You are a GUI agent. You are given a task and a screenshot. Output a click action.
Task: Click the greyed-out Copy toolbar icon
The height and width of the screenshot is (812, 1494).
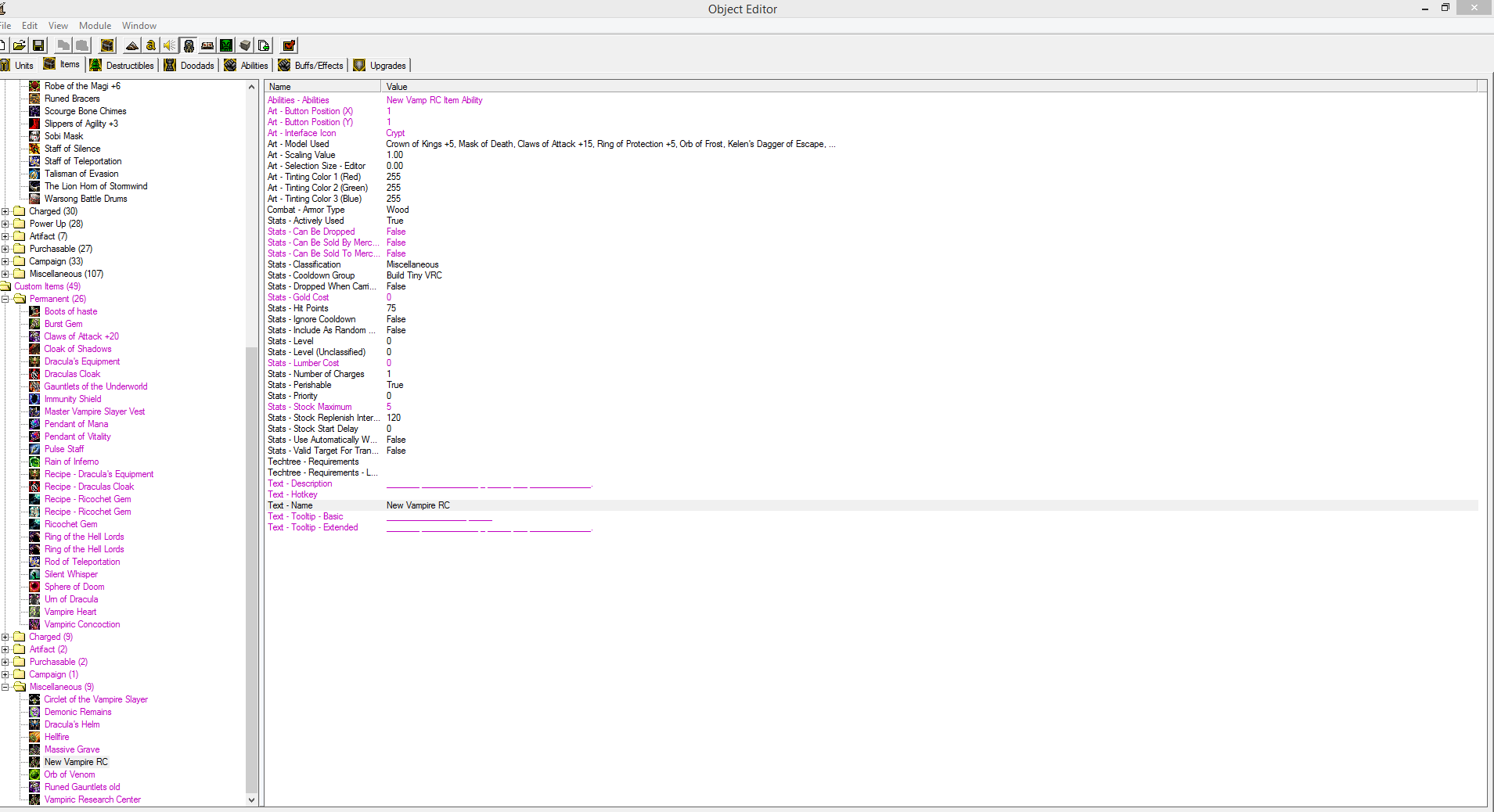pyautogui.click(x=63, y=45)
